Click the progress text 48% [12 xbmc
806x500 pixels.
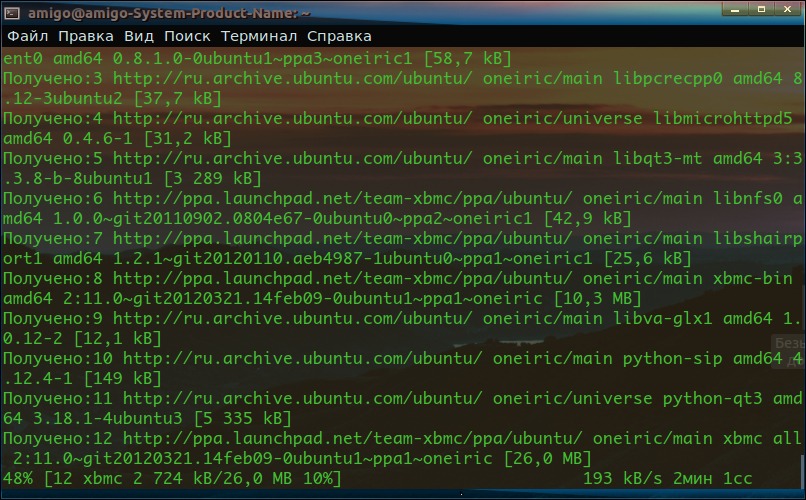[63, 479]
